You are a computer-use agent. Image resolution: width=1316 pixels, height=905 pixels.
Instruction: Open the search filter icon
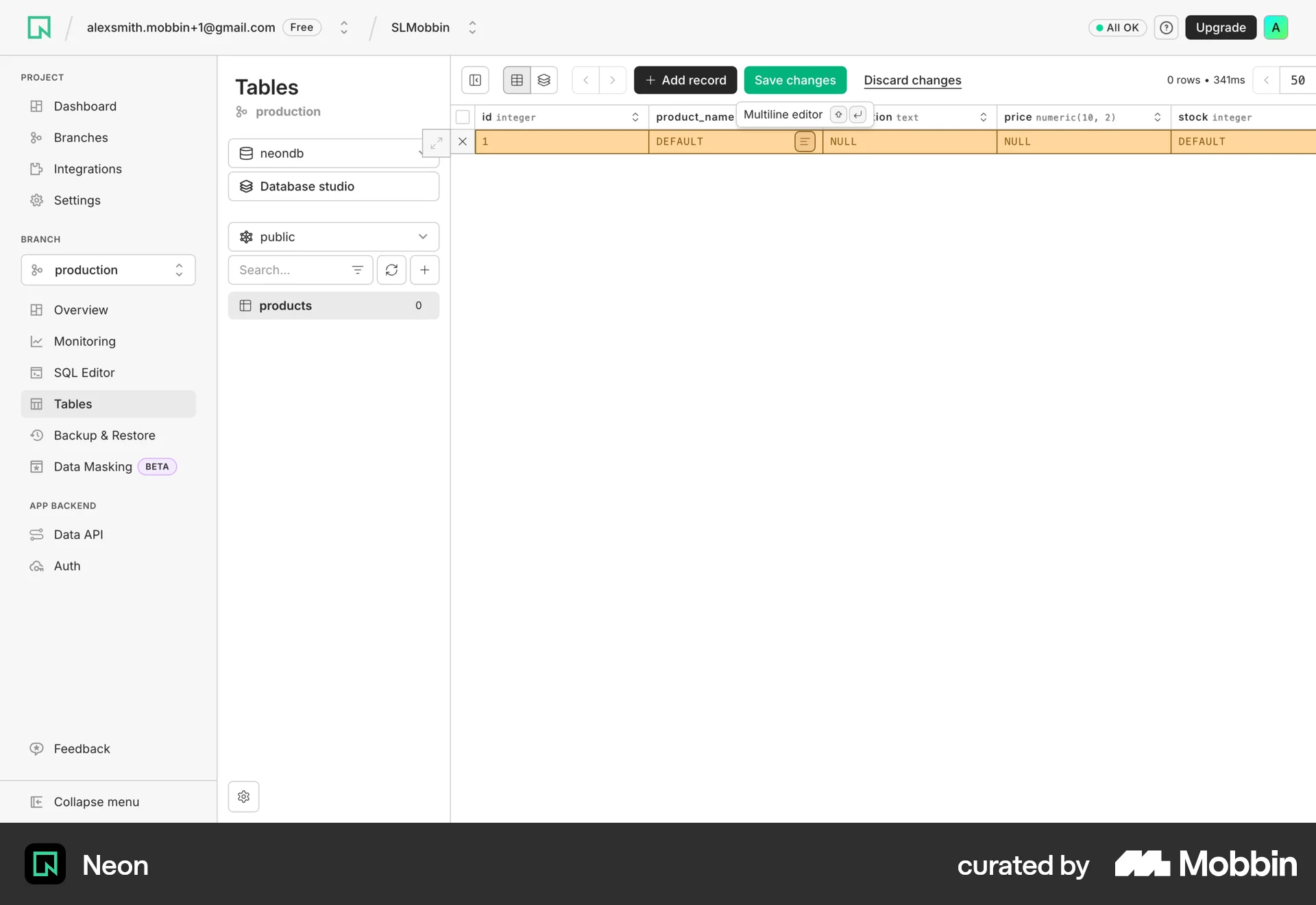357,270
